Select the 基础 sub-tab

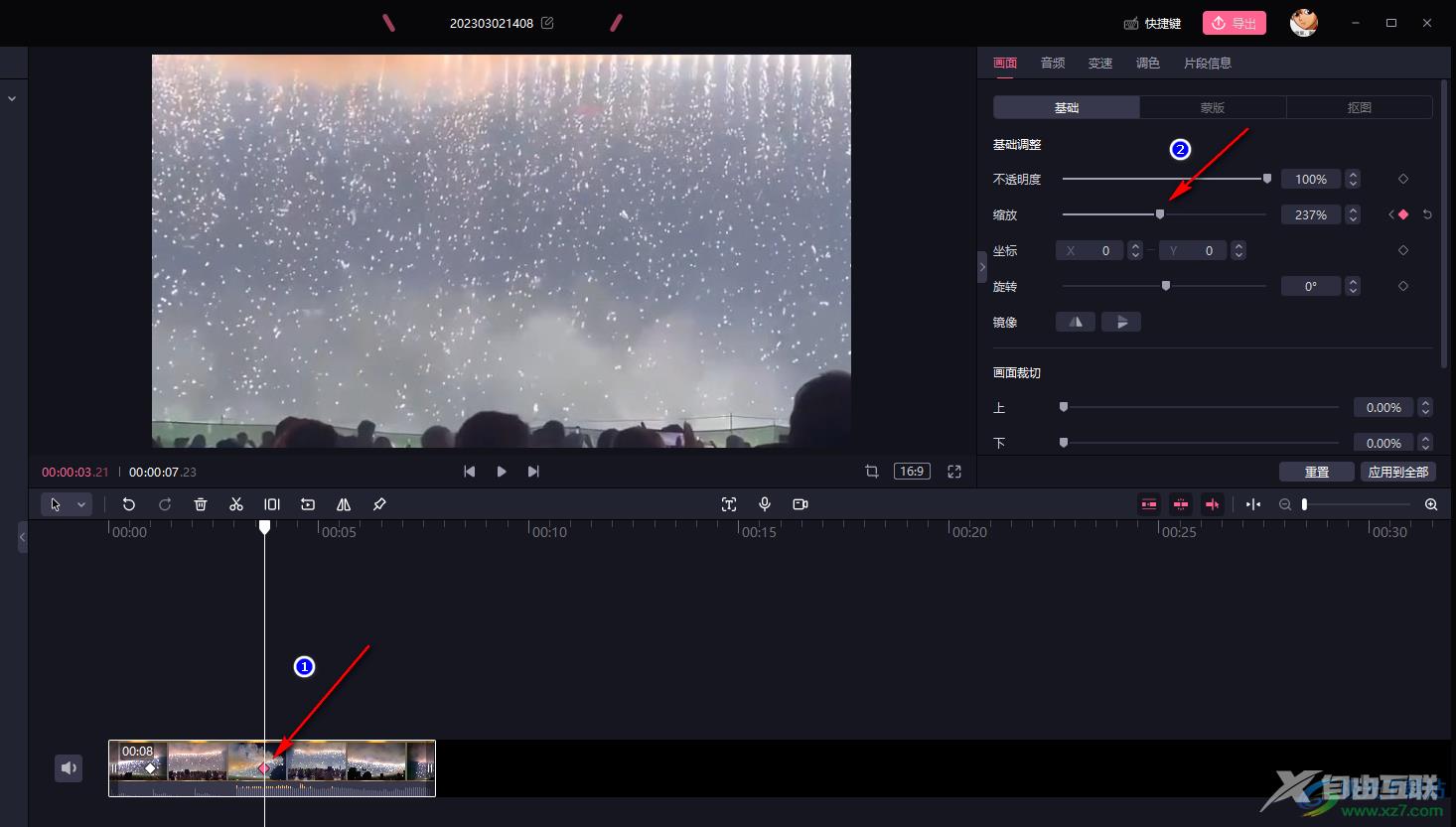(x=1067, y=107)
